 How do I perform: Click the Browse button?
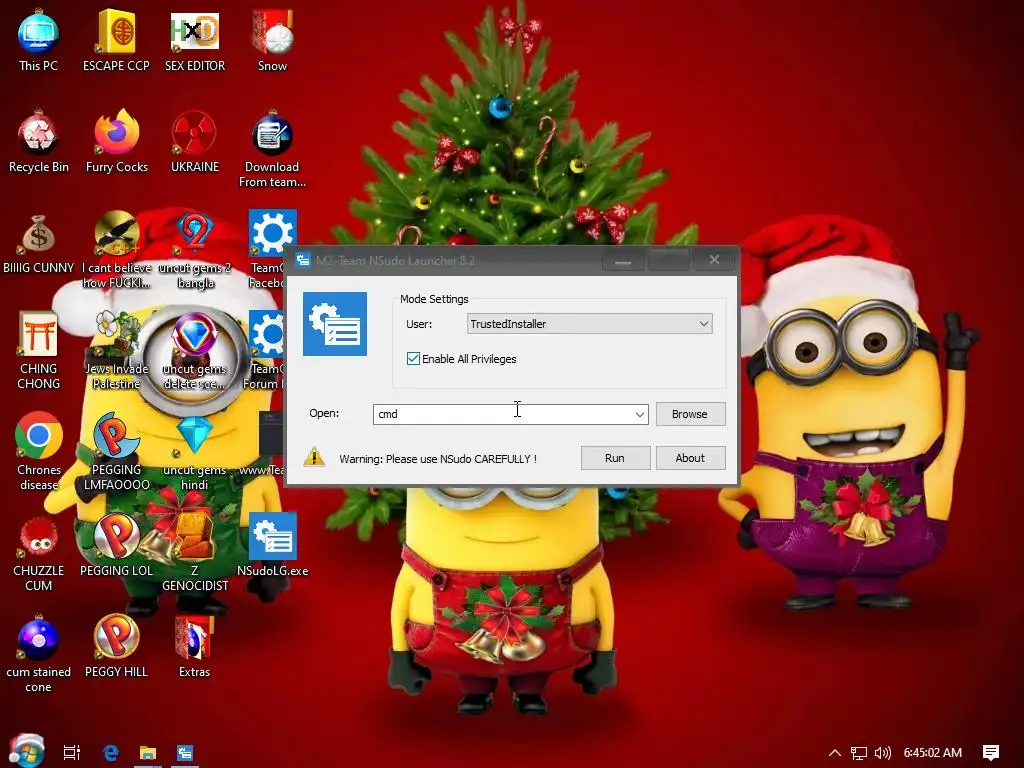[690, 414]
